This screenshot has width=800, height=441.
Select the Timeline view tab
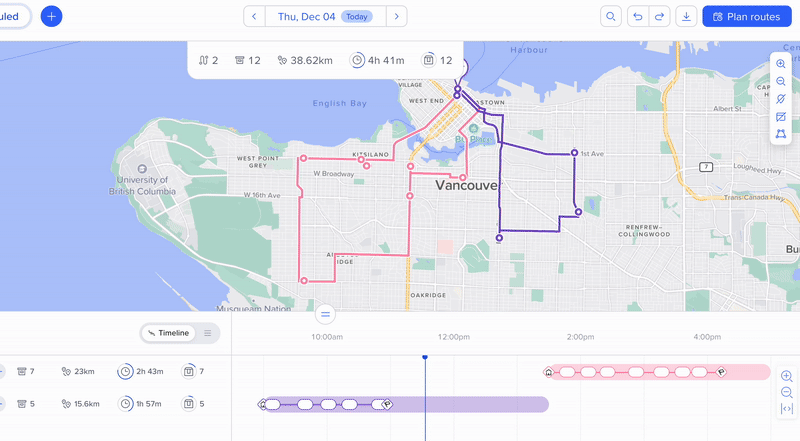[x=168, y=333]
